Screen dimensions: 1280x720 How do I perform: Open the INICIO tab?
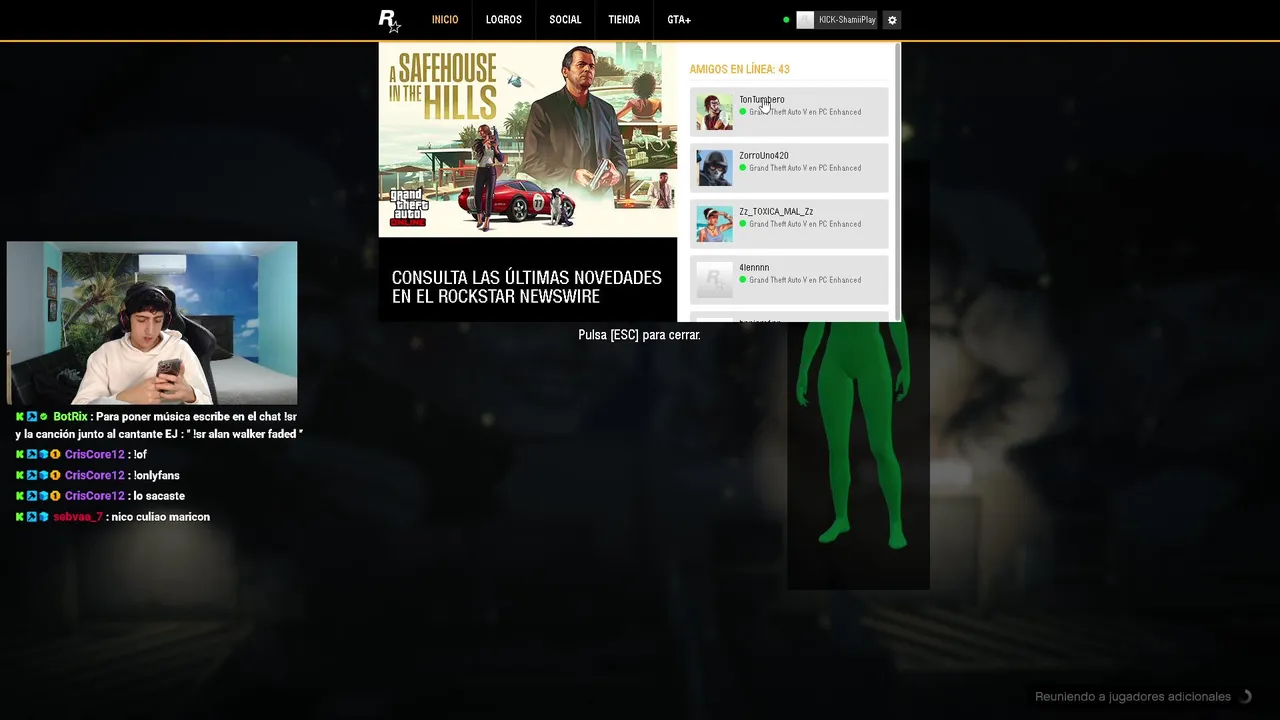(x=445, y=20)
